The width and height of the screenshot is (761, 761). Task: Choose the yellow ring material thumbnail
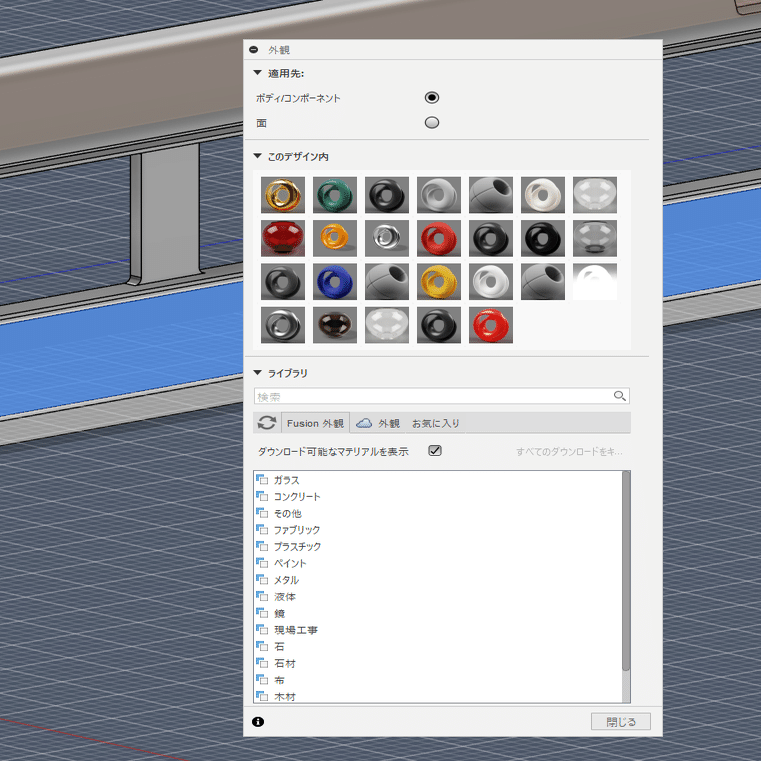pyautogui.click(x=439, y=281)
